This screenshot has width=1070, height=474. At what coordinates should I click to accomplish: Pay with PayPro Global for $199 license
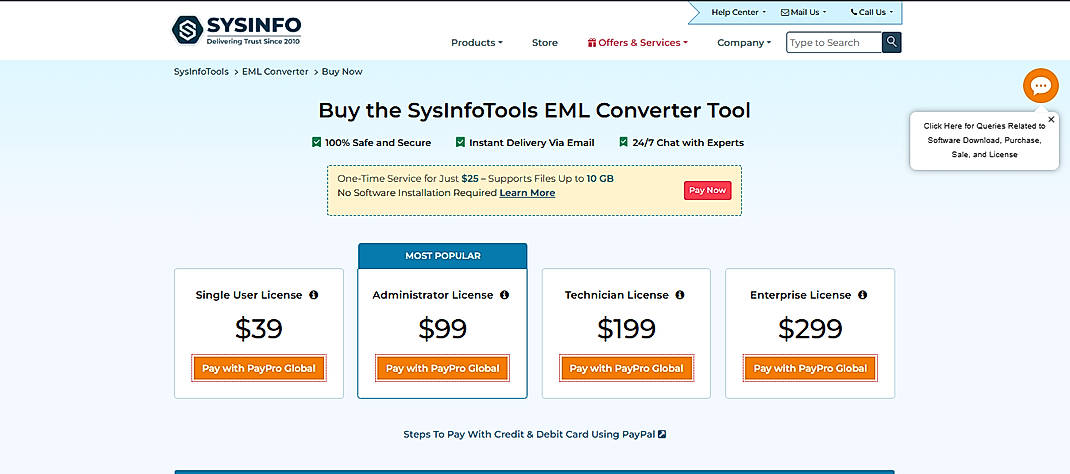coord(626,368)
